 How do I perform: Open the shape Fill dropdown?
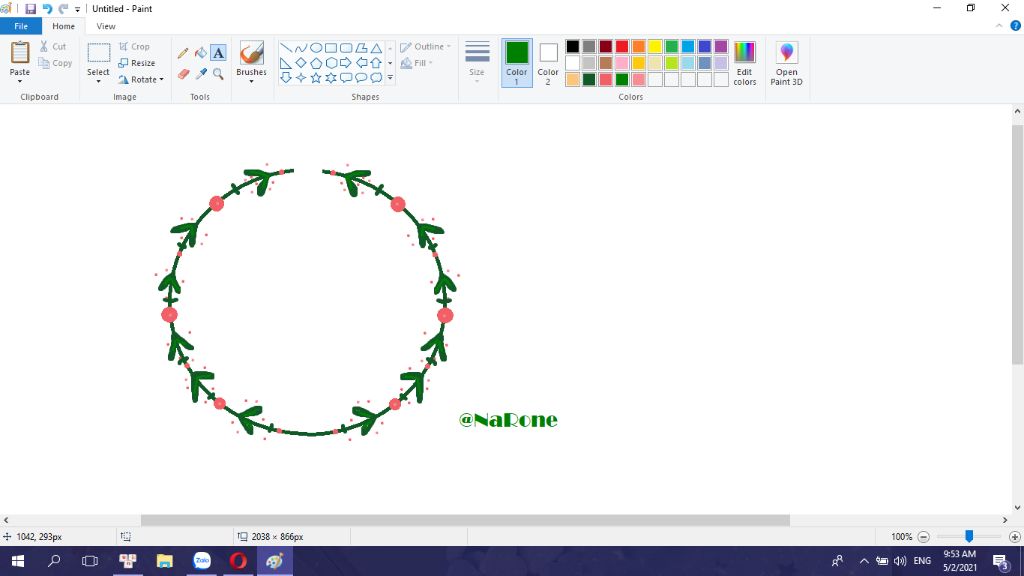coord(417,63)
